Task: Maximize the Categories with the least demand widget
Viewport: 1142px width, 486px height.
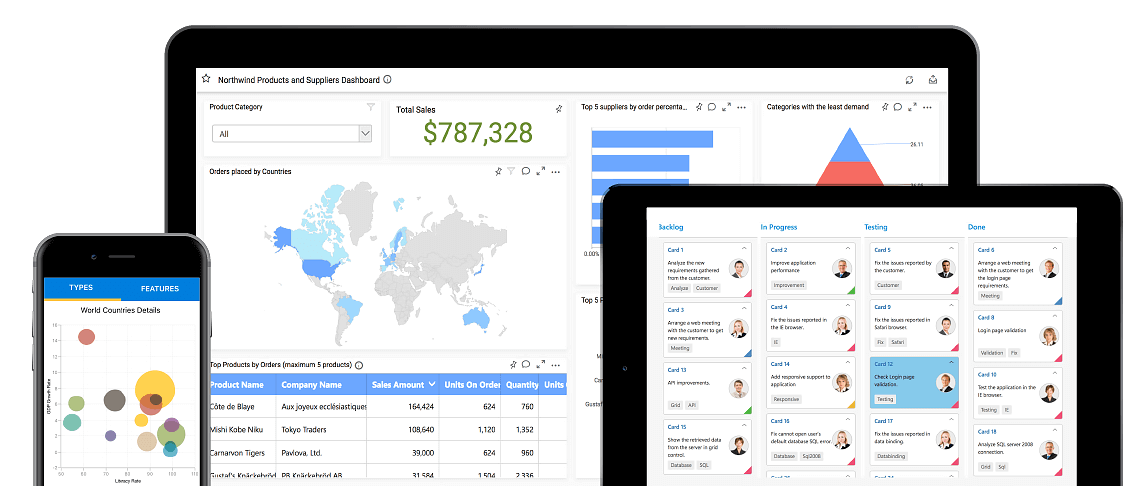Action: pos(912,107)
